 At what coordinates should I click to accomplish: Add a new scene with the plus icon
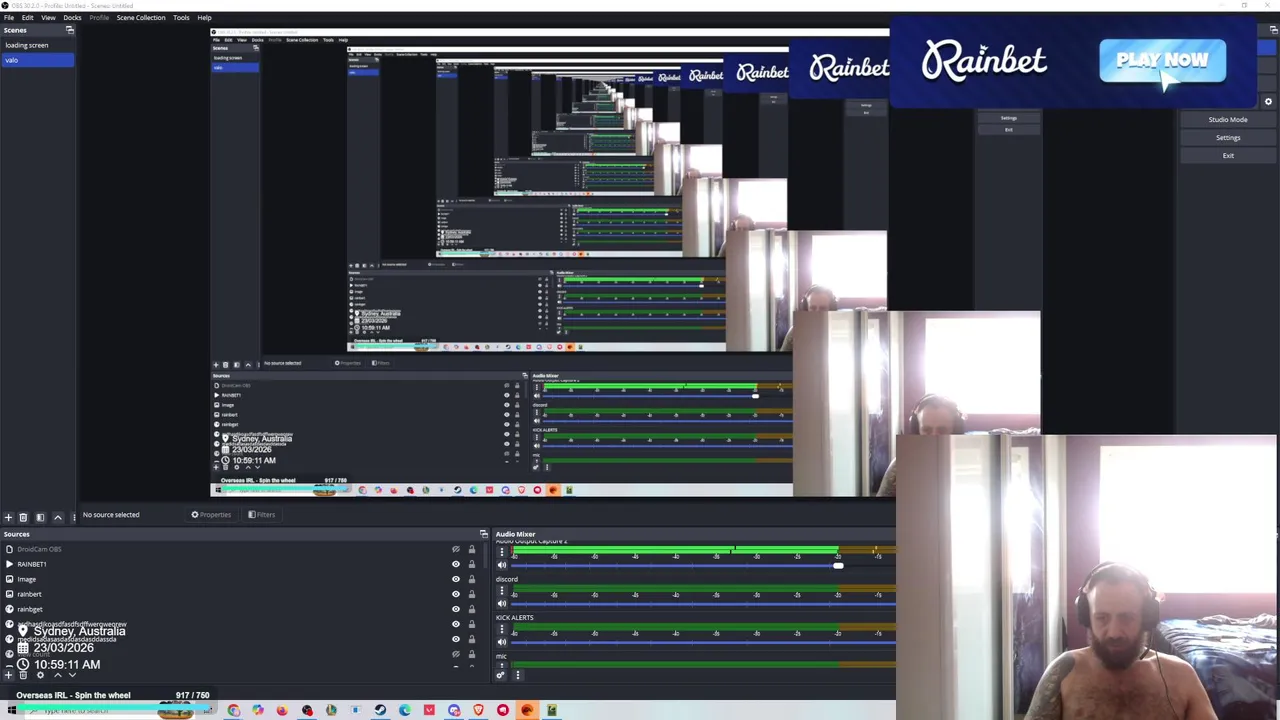[x=8, y=517]
